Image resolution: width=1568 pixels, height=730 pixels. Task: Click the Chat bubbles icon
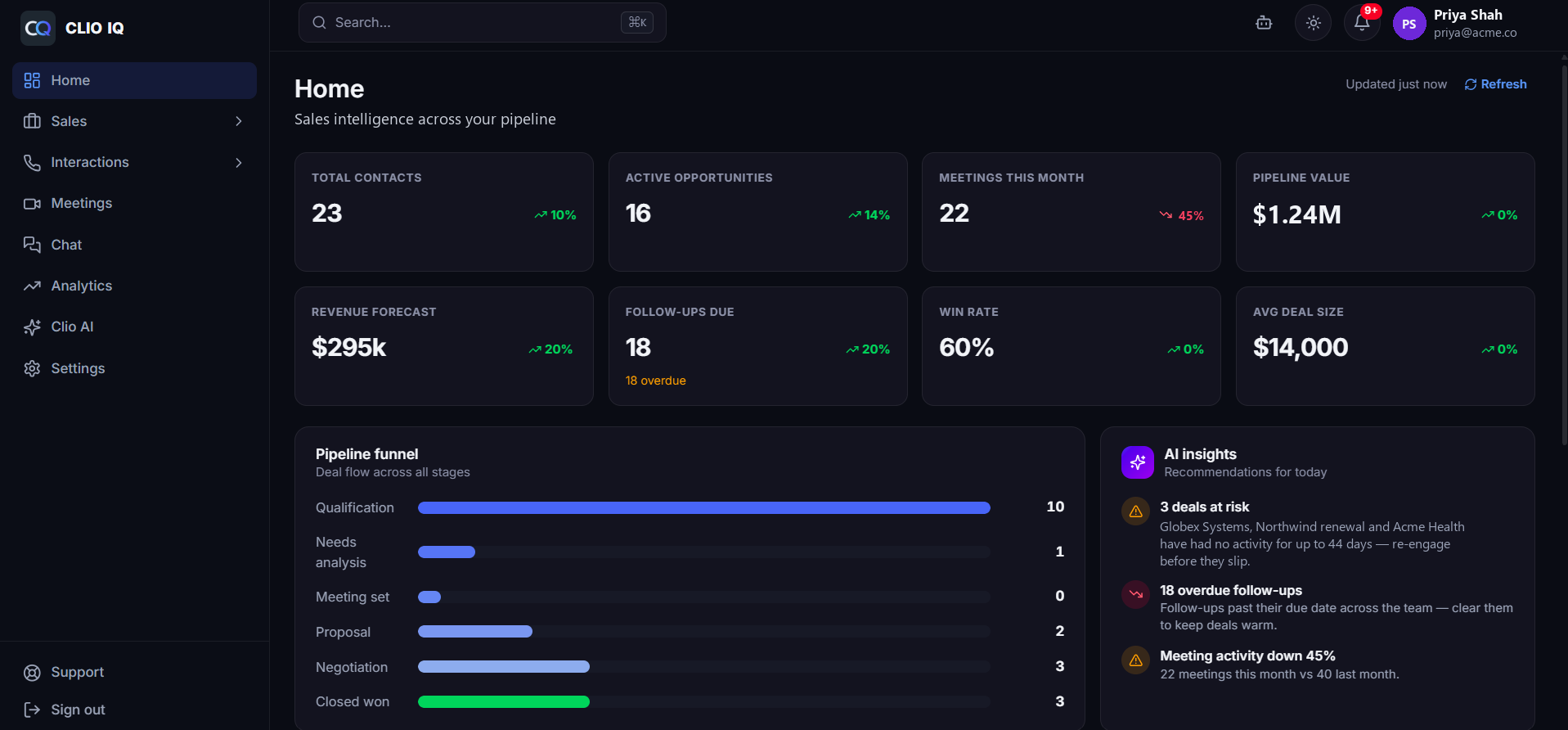[x=32, y=245]
